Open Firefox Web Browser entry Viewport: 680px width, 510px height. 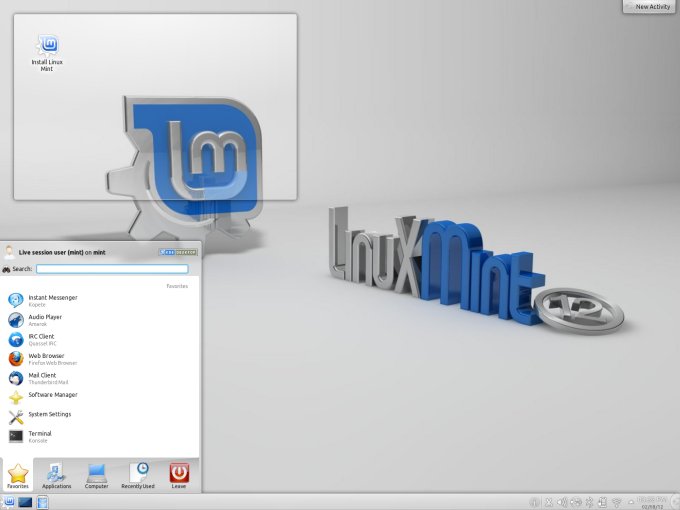pos(99,359)
